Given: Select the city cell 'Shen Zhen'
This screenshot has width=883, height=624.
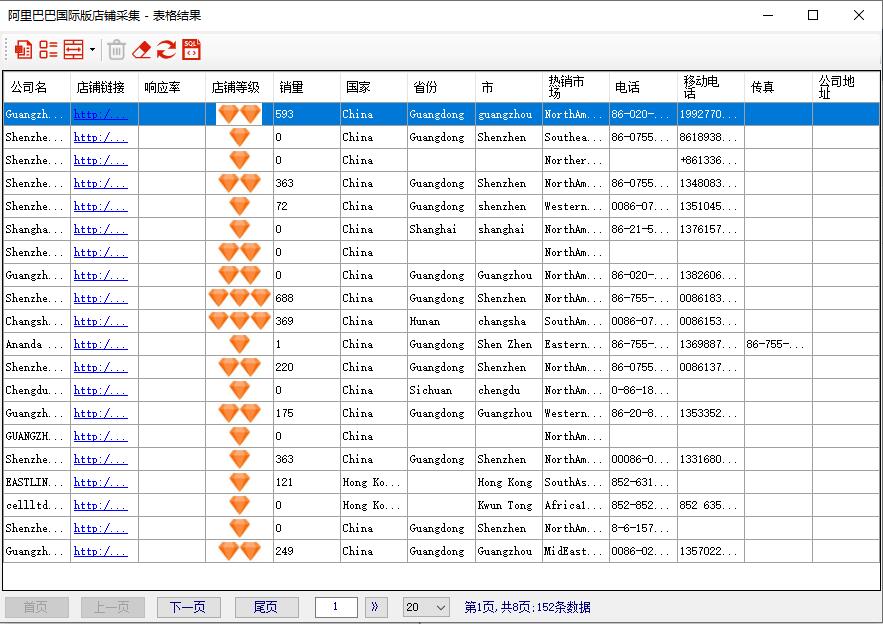Looking at the screenshot, I should [509, 344].
